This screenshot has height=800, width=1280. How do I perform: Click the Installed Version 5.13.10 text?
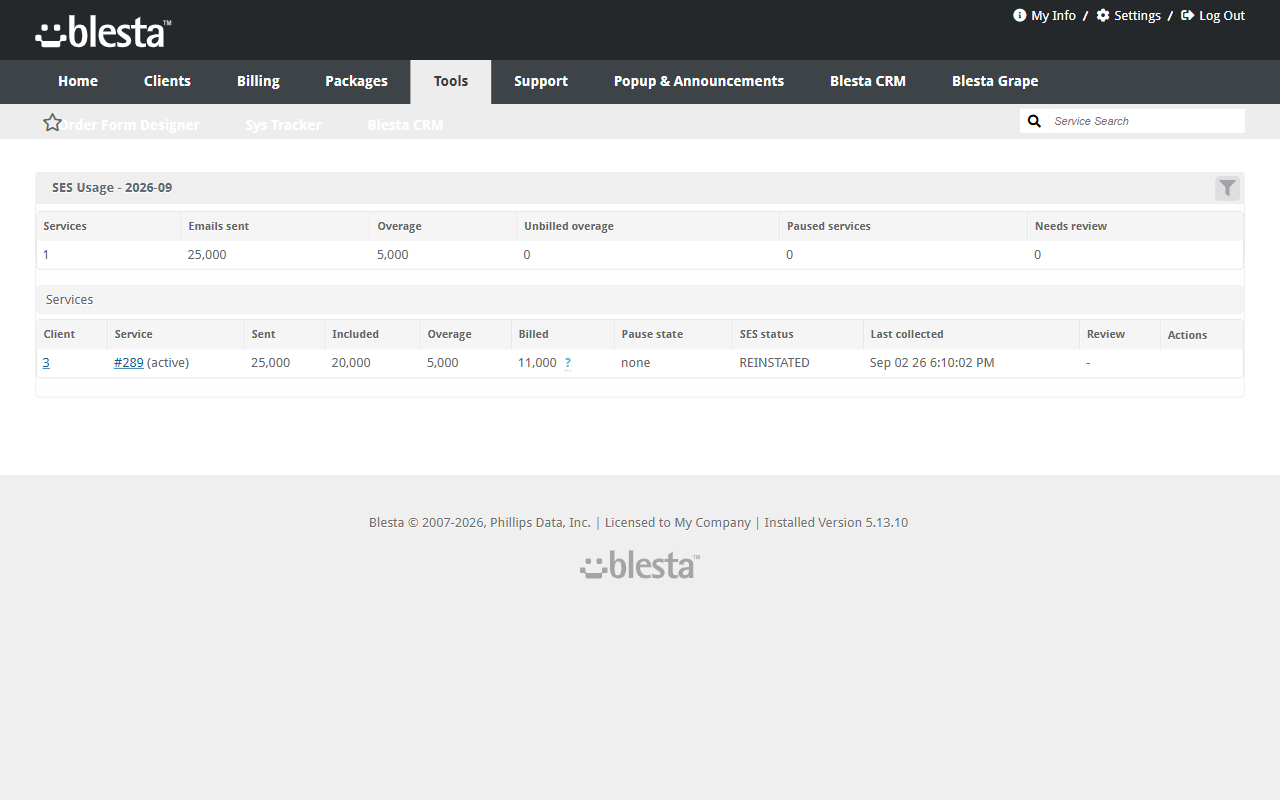pyautogui.click(x=836, y=522)
